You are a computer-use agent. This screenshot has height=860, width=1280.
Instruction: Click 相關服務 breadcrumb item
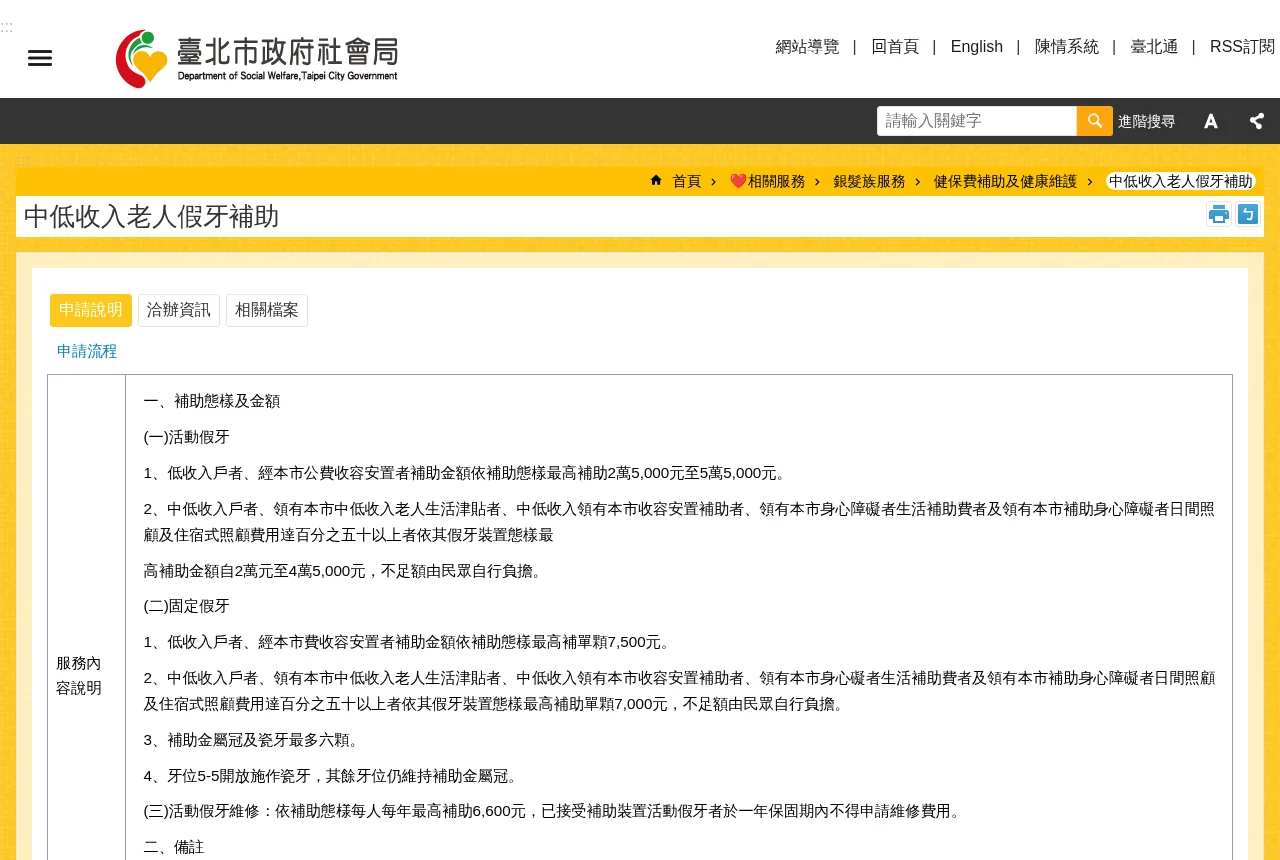[767, 181]
